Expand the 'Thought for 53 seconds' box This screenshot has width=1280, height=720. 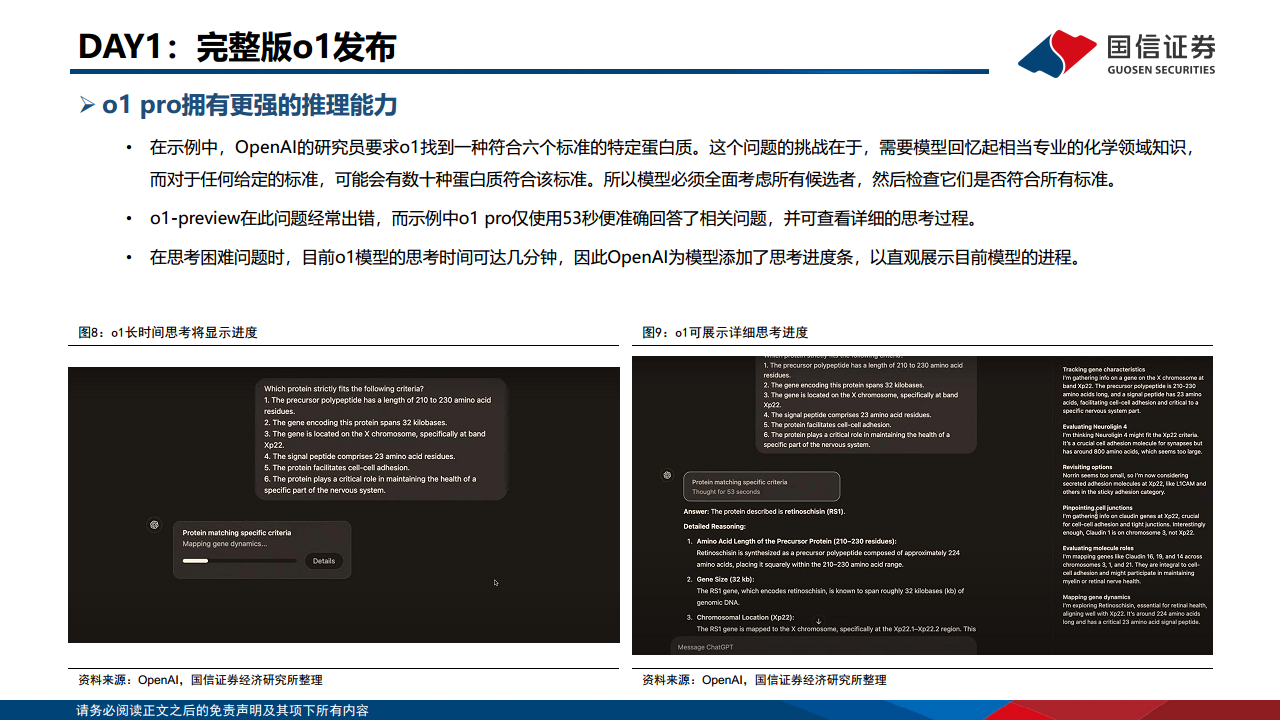(762, 487)
